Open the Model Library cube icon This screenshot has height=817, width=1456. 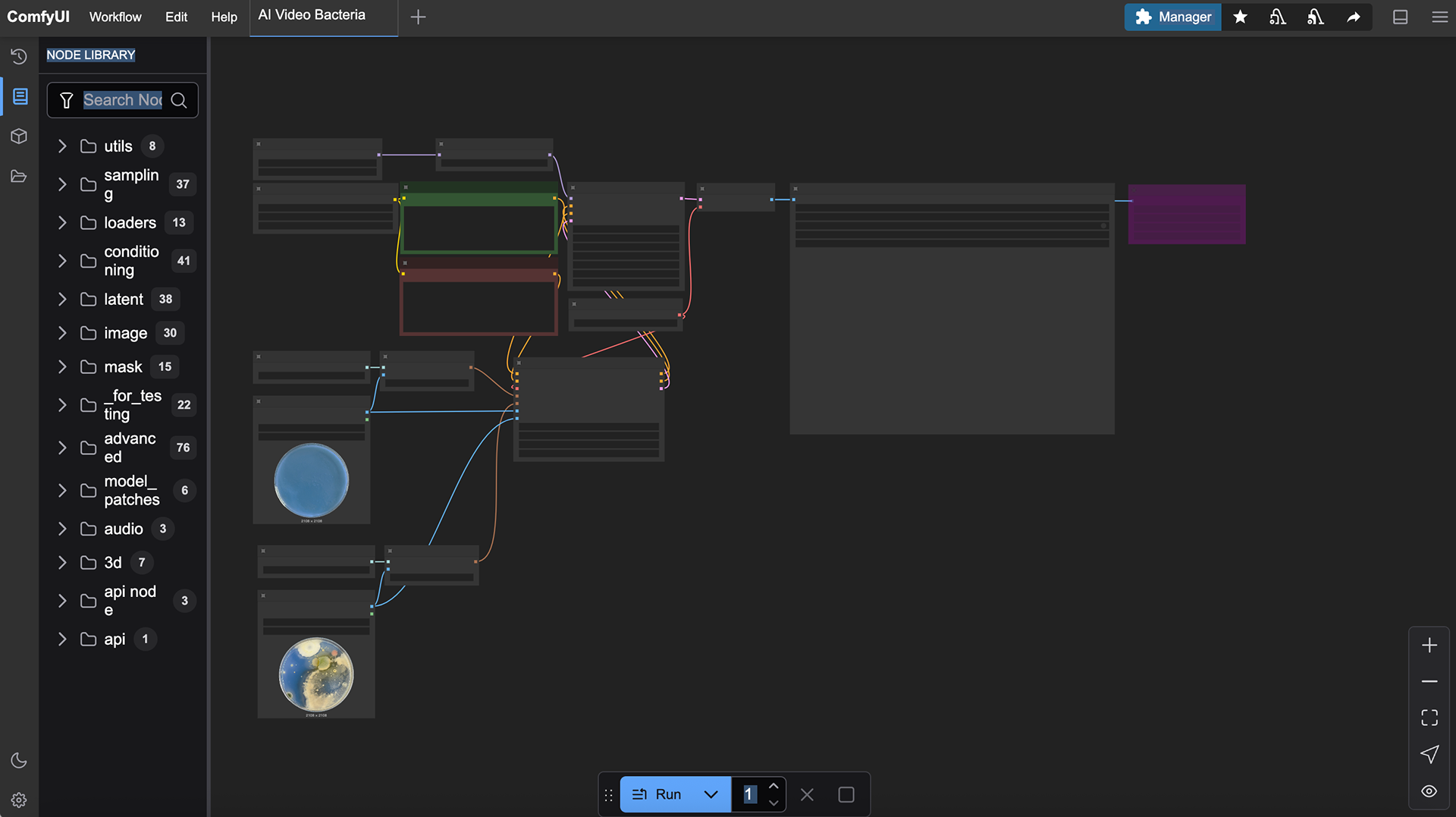[19, 137]
